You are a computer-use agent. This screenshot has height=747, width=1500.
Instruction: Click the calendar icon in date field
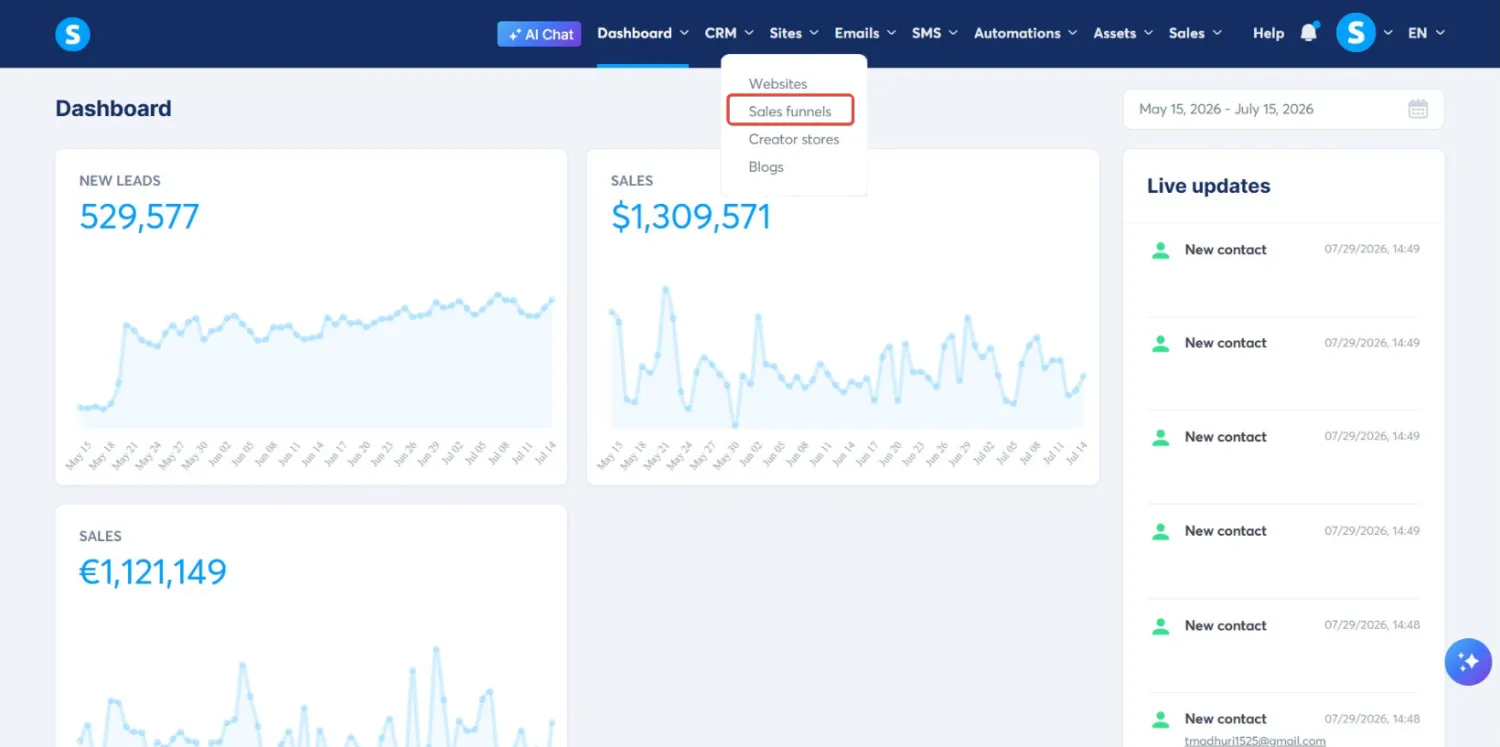[1418, 109]
